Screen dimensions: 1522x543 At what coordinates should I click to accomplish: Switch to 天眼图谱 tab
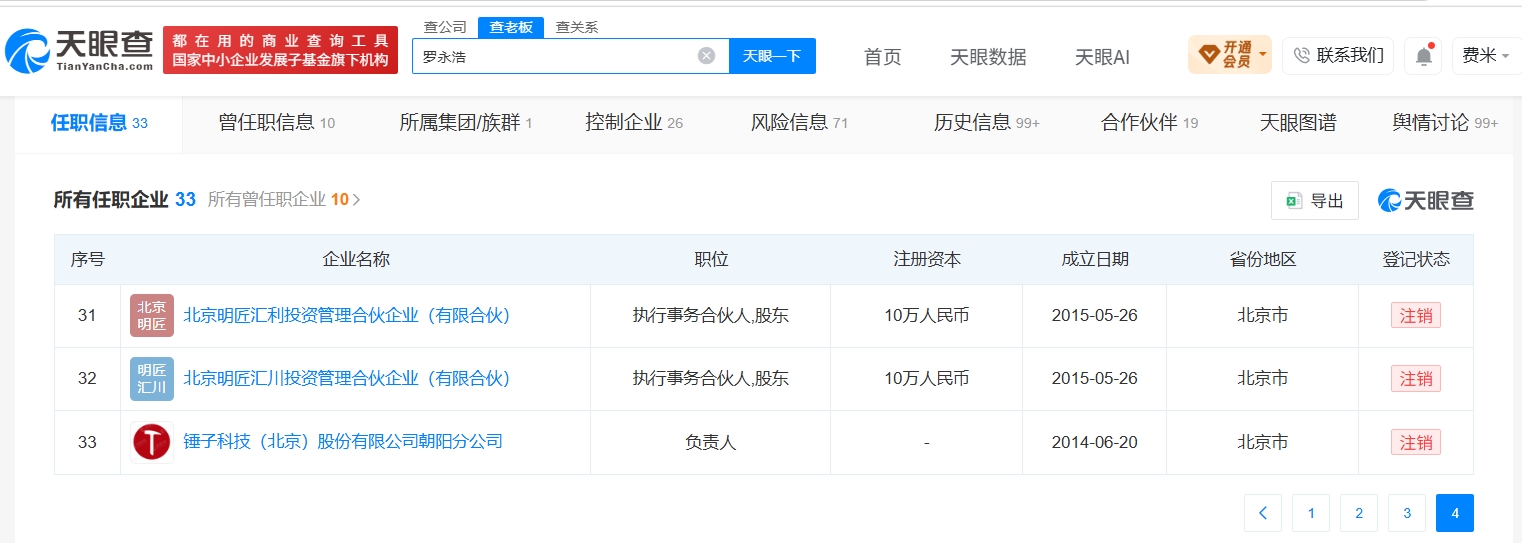(1298, 123)
